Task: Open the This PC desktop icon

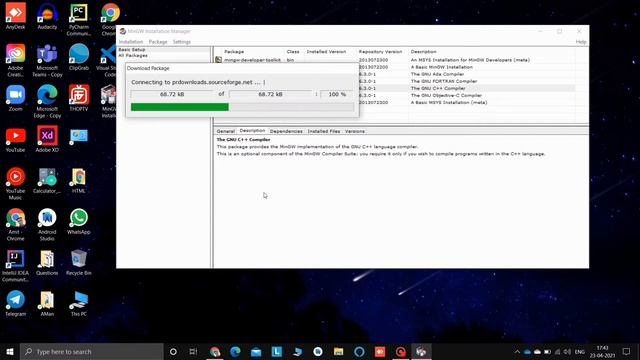Action: 78,303
